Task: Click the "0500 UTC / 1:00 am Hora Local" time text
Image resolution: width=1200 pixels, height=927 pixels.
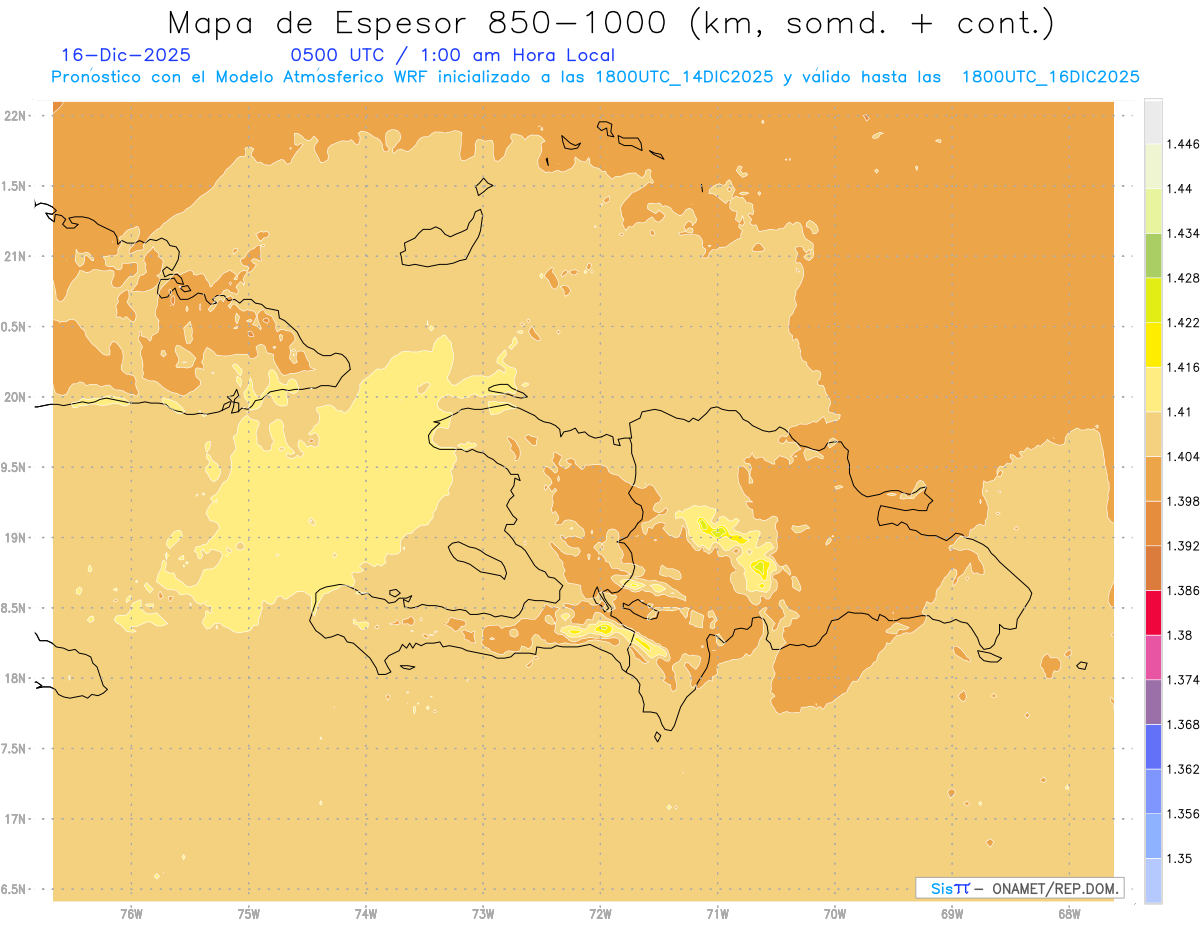Action: pyautogui.click(x=452, y=55)
